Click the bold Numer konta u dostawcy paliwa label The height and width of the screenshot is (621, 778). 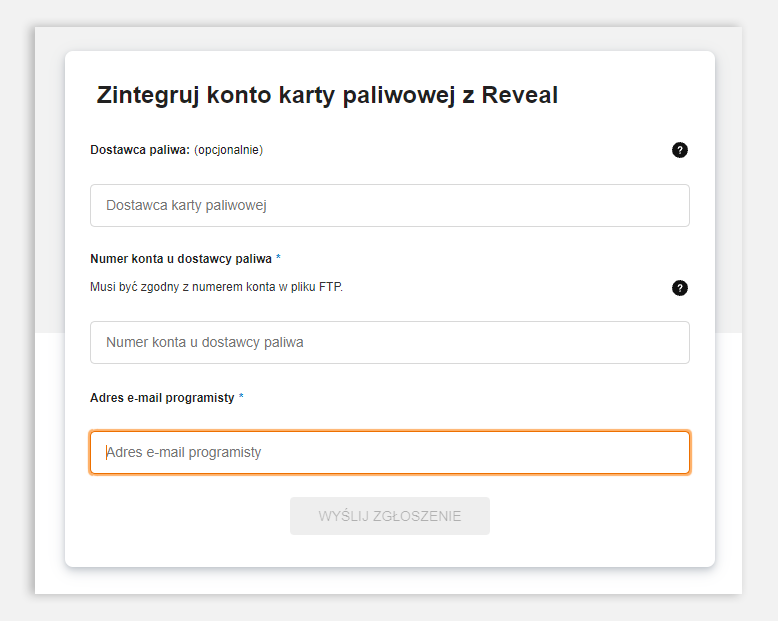click(181, 259)
